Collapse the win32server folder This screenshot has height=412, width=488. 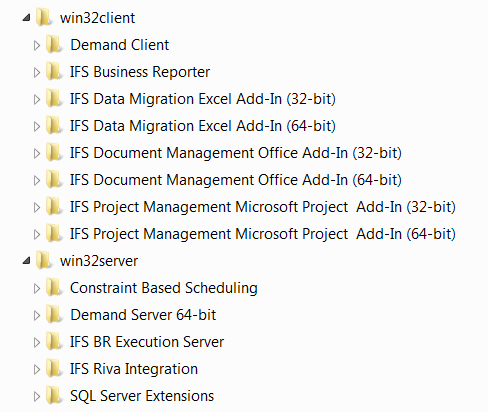[x=27, y=261]
